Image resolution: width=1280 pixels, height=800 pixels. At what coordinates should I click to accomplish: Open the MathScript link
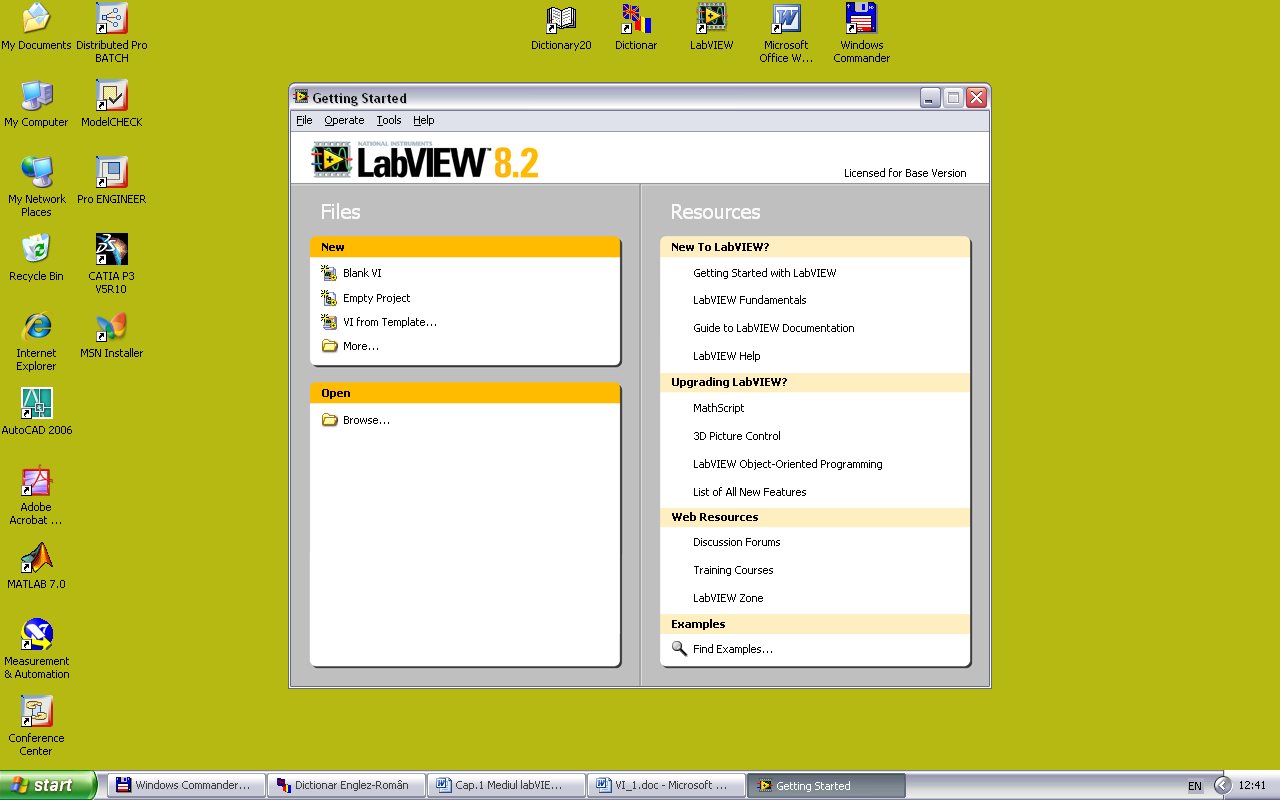pyautogui.click(x=719, y=408)
